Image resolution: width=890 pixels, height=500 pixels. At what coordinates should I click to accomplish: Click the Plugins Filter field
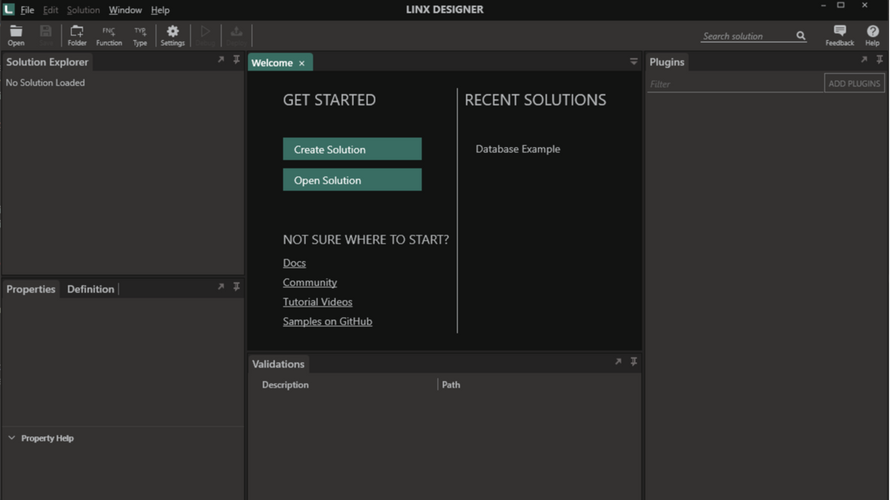click(735, 84)
